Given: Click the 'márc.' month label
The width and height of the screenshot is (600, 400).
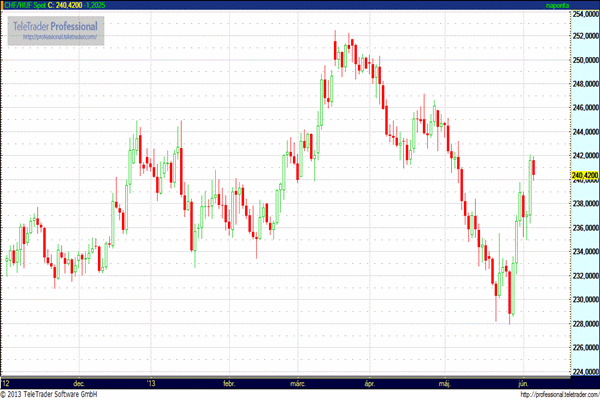Looking at the screenshot, I should [298, 383].
